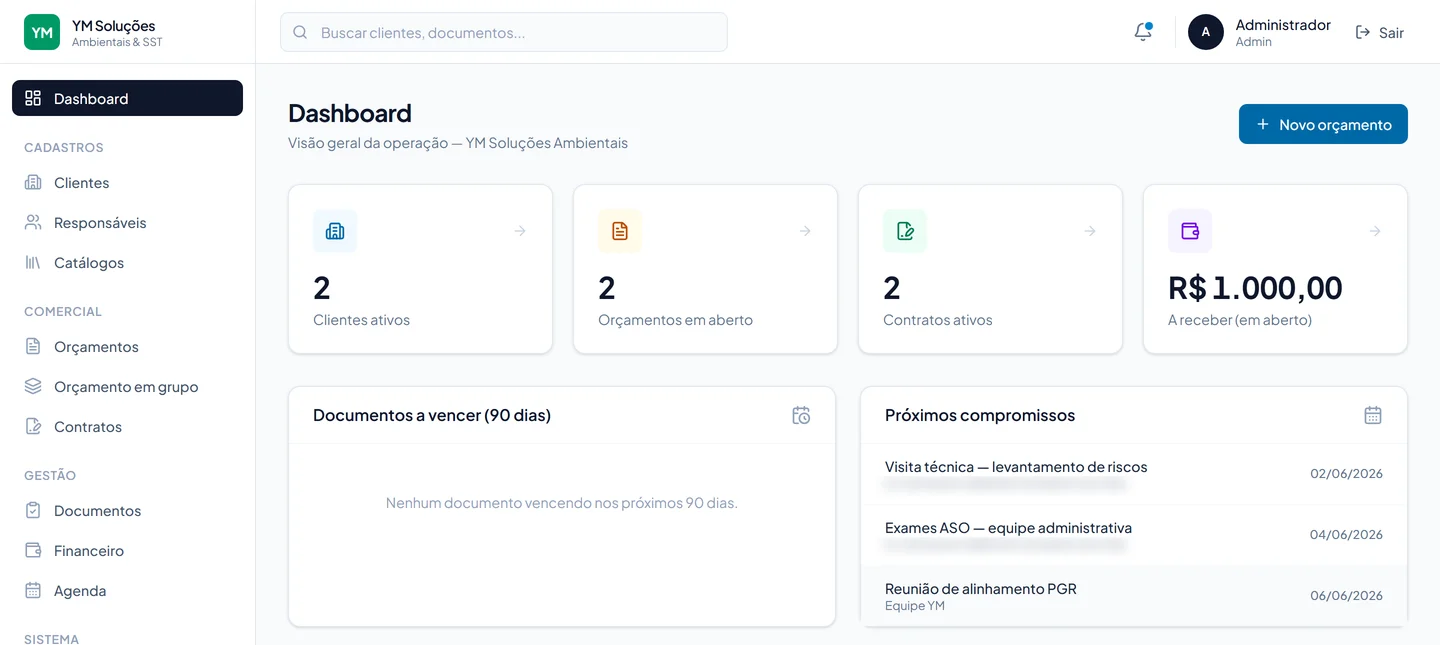
Task: Click the R$ 1.000,00 value
Action: pyautogui.click(x=1255, y=288)
